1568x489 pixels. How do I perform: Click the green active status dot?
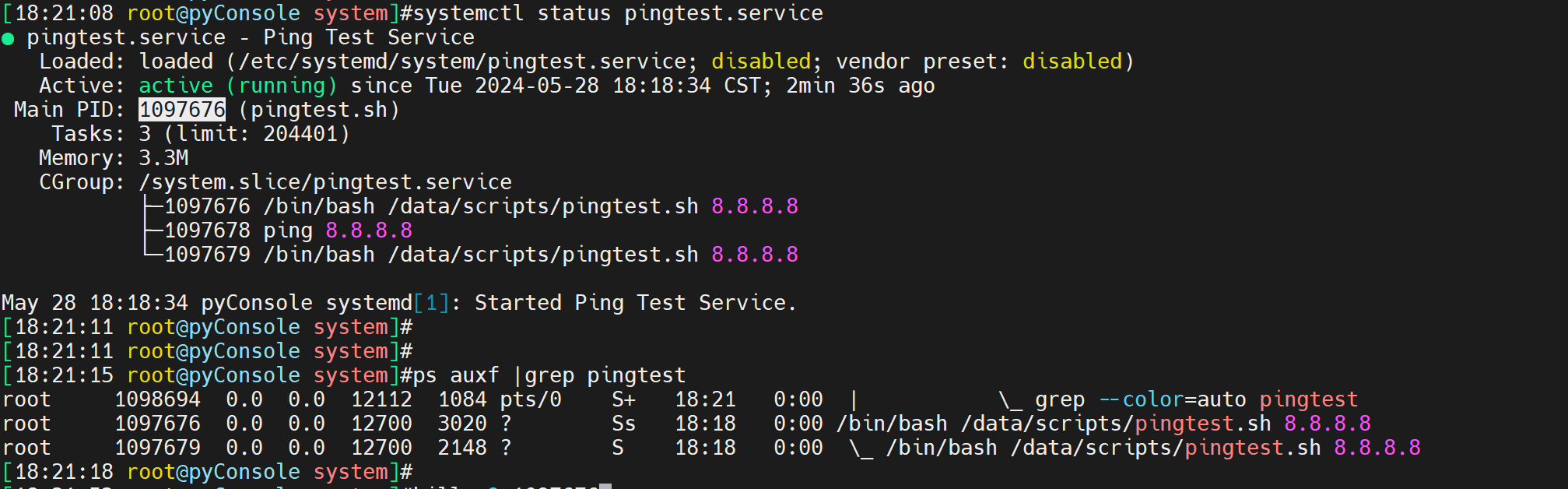[x=9, y=39]
